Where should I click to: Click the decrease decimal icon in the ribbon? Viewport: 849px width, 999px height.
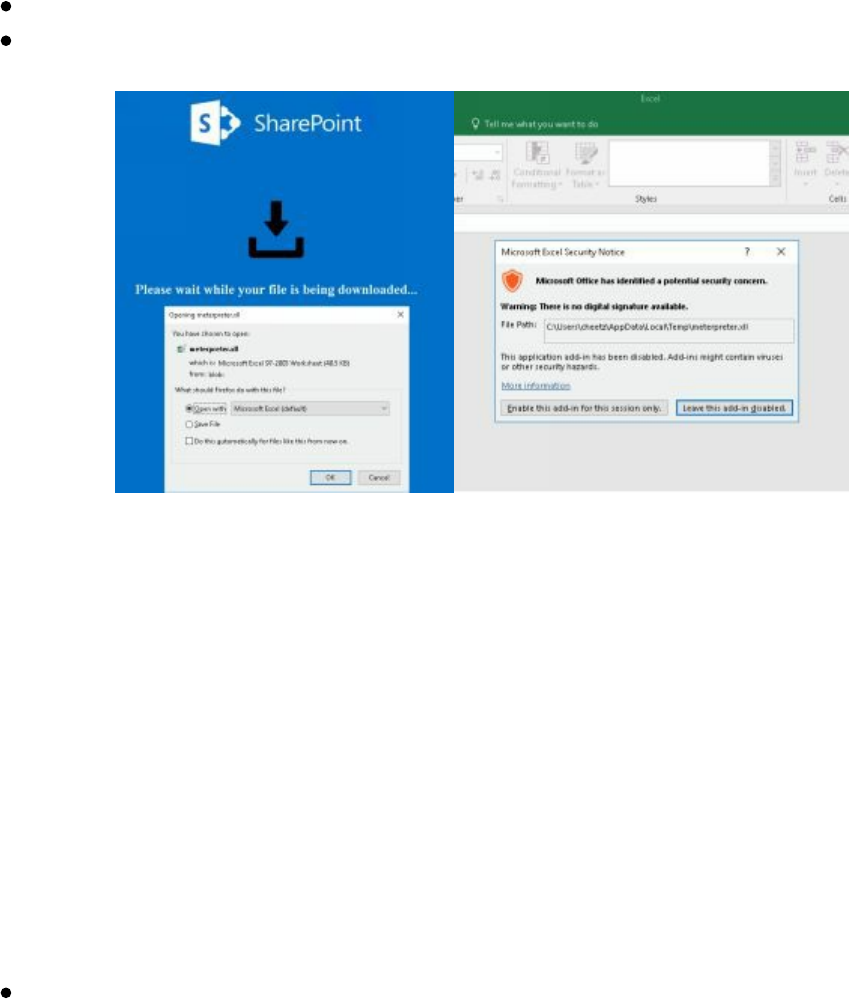coord(495,175)
